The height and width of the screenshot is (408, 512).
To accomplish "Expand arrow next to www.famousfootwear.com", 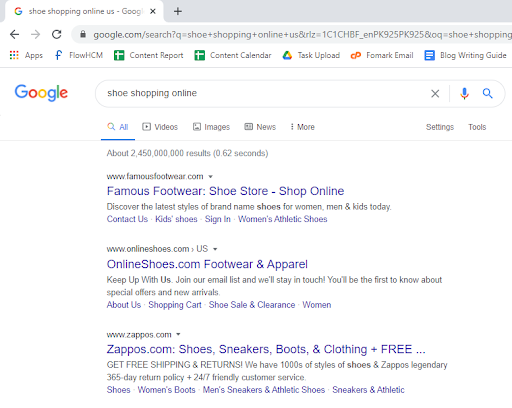I will (x=210, y=177).
